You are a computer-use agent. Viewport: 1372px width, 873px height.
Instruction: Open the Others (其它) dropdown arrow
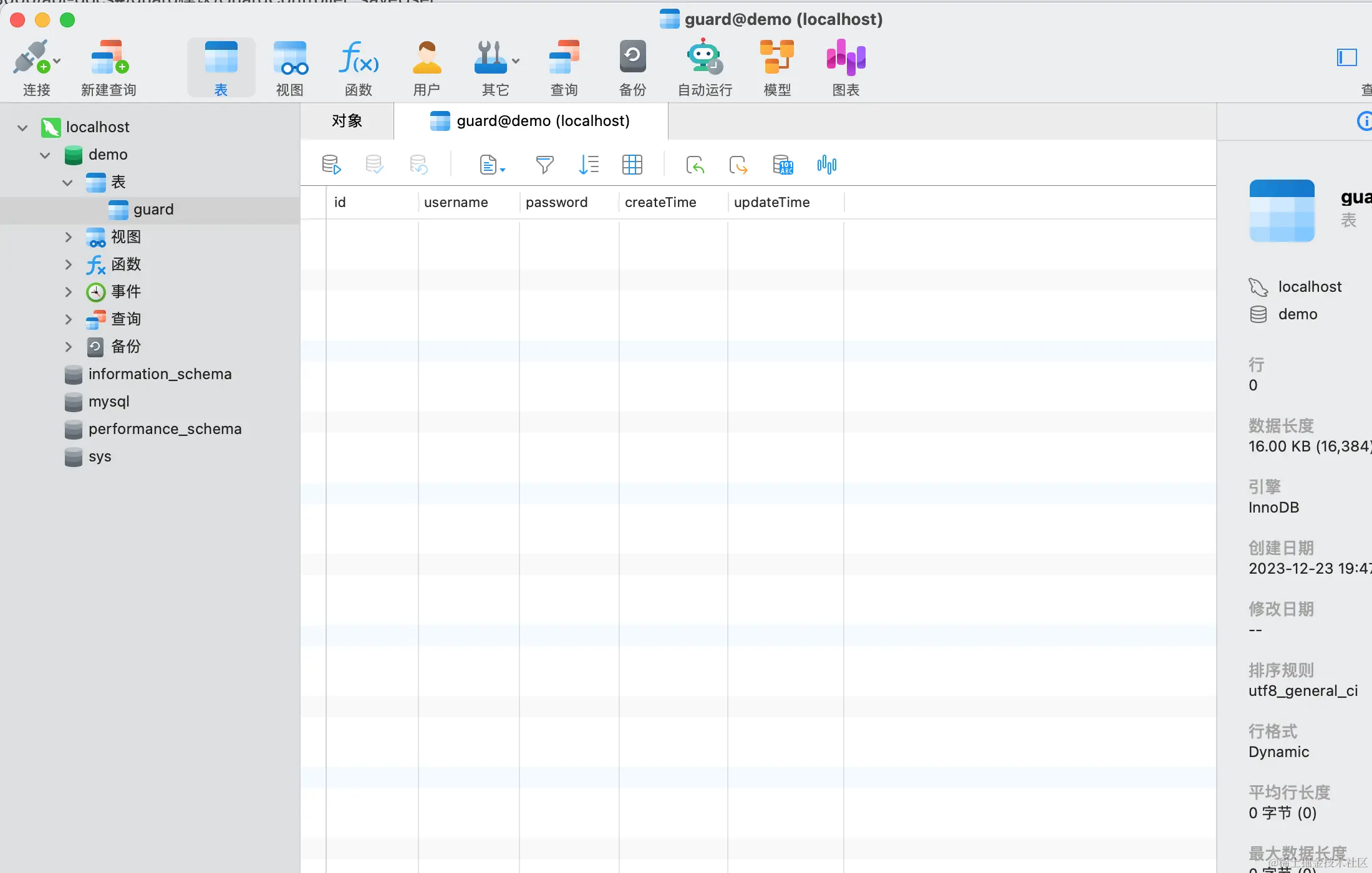point(516,61)
